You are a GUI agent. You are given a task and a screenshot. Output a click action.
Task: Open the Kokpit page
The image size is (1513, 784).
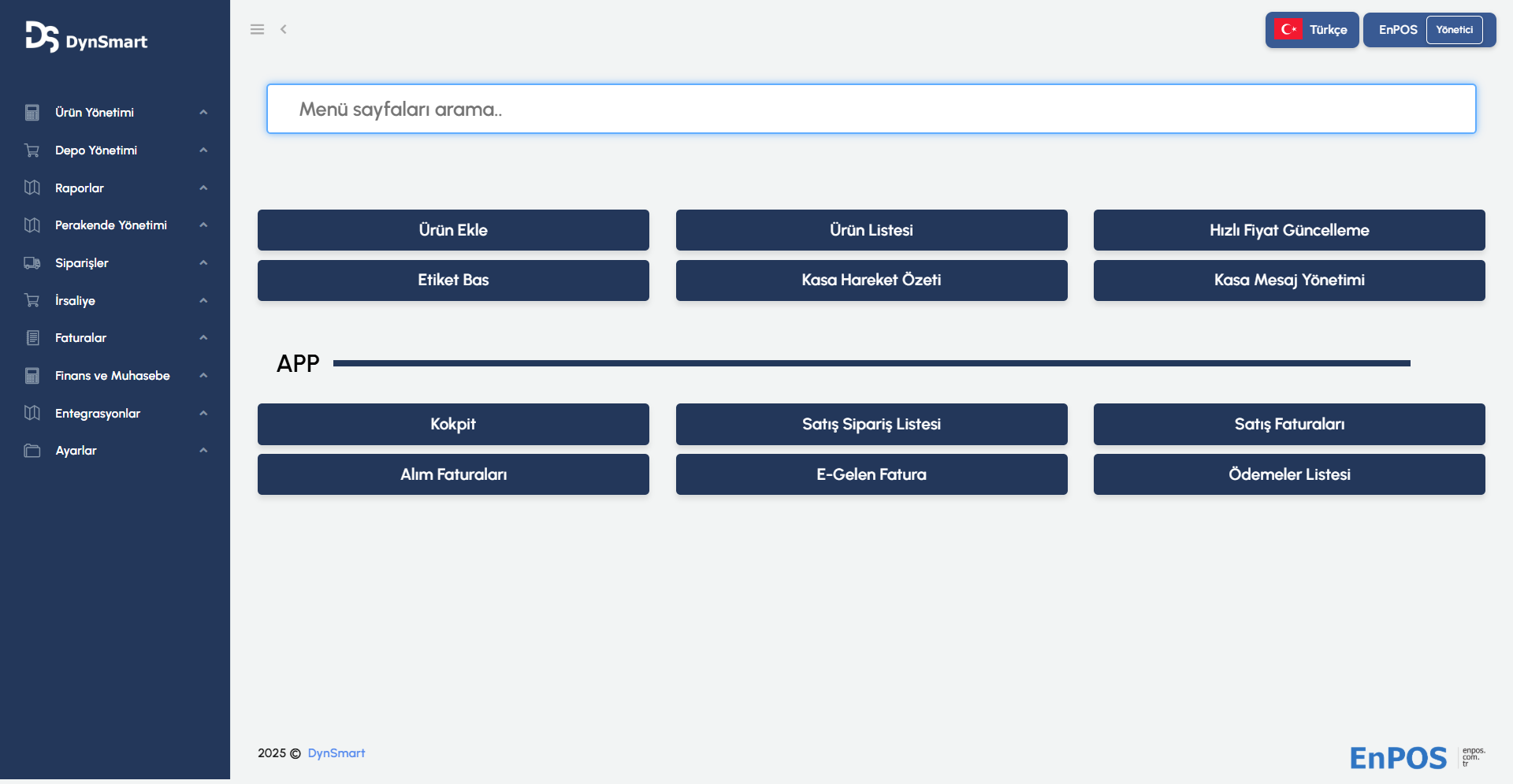[453, 424]
